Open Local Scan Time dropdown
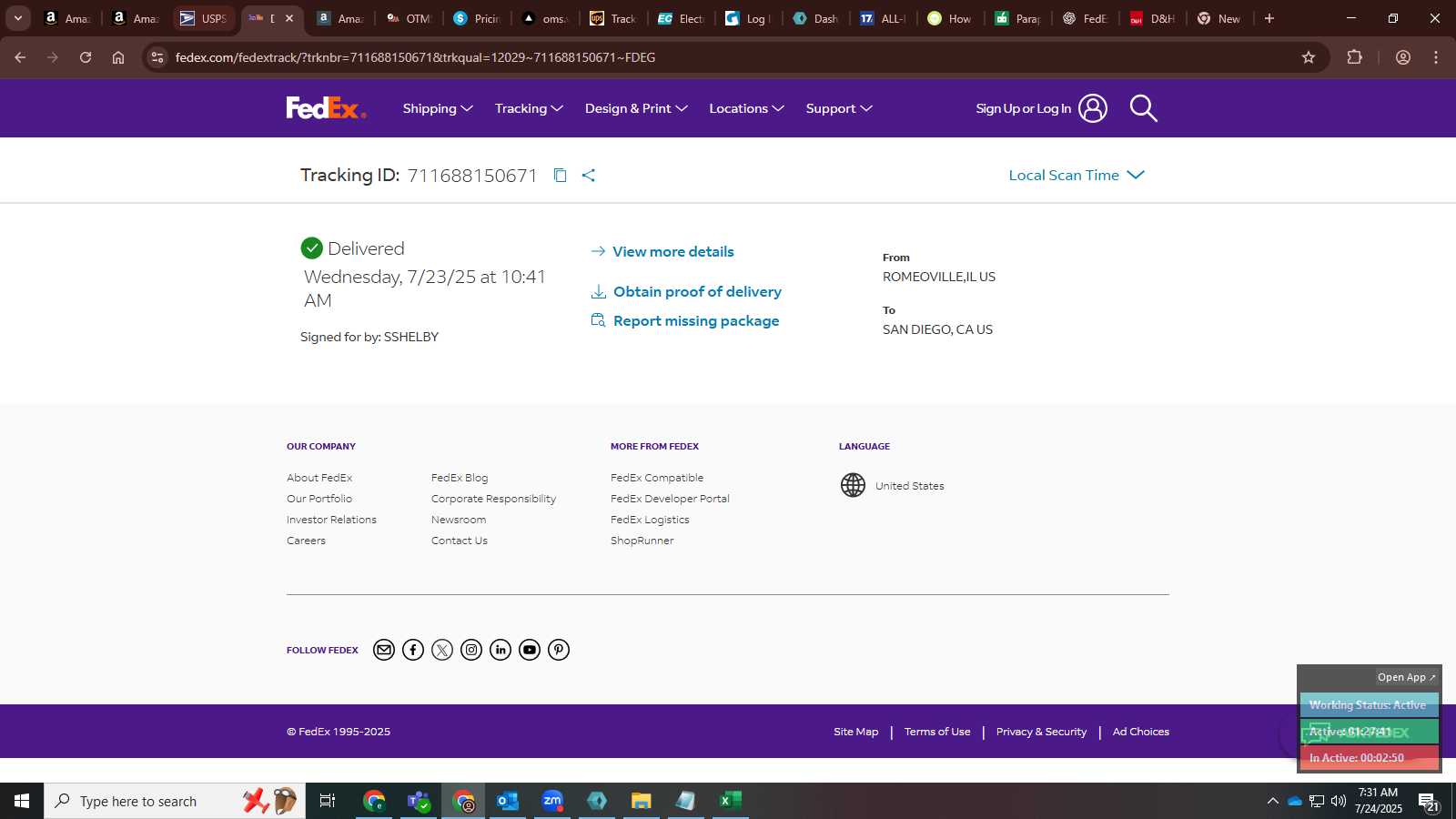1456x819 pixels. point(1077,175)
